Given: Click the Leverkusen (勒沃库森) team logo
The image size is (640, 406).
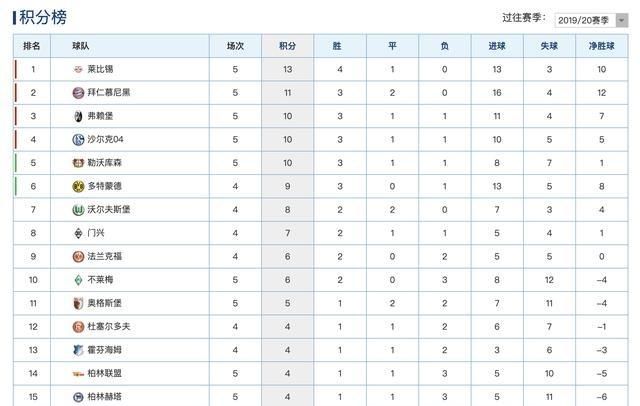Looking at the screenshot, I should pos(78,163).
